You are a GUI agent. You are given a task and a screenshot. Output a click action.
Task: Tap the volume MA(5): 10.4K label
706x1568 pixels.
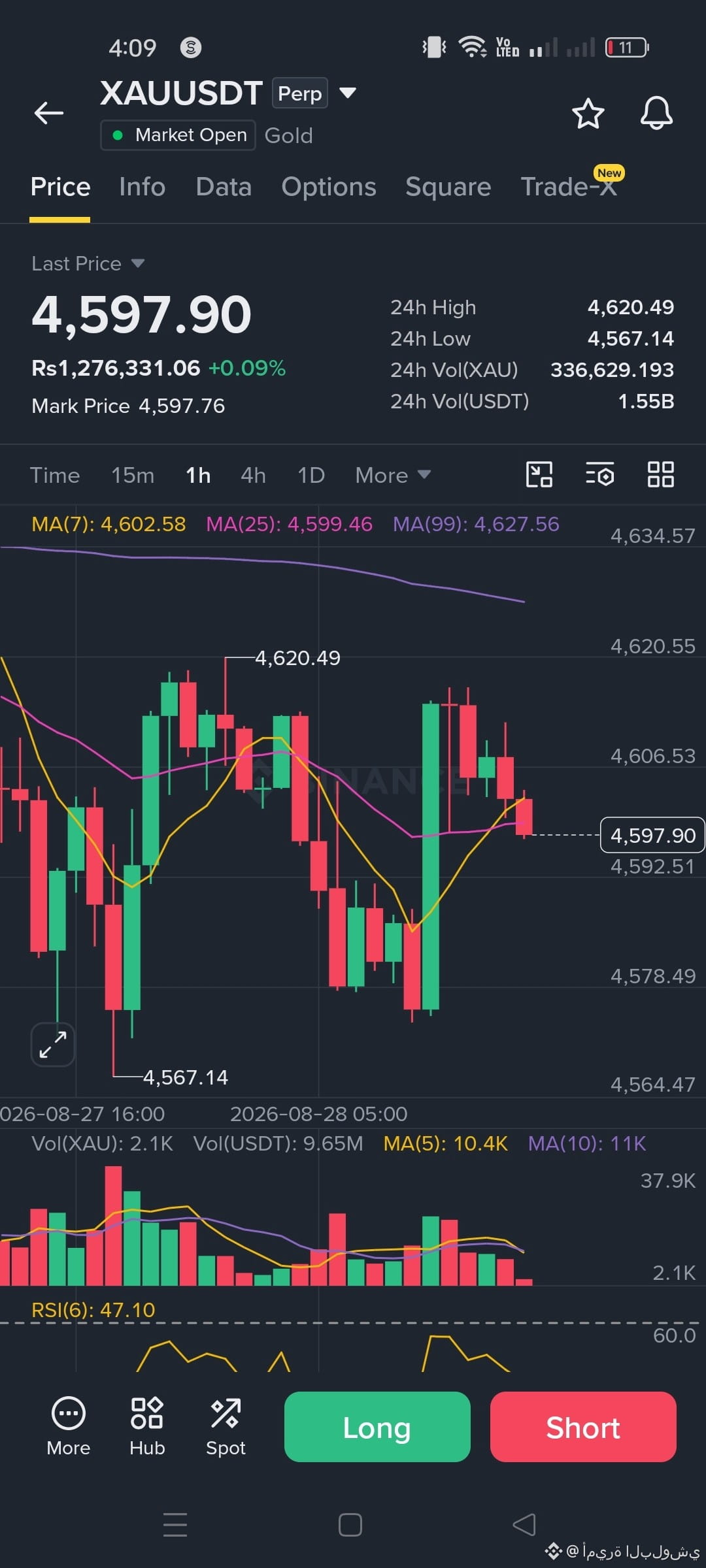[446, 1143]
